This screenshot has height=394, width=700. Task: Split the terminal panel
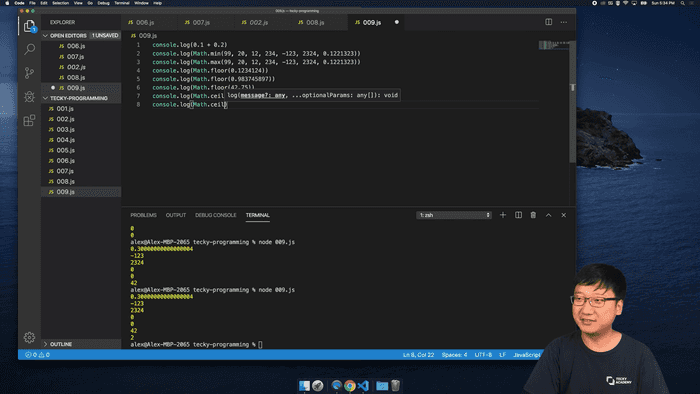pos(518,215)
